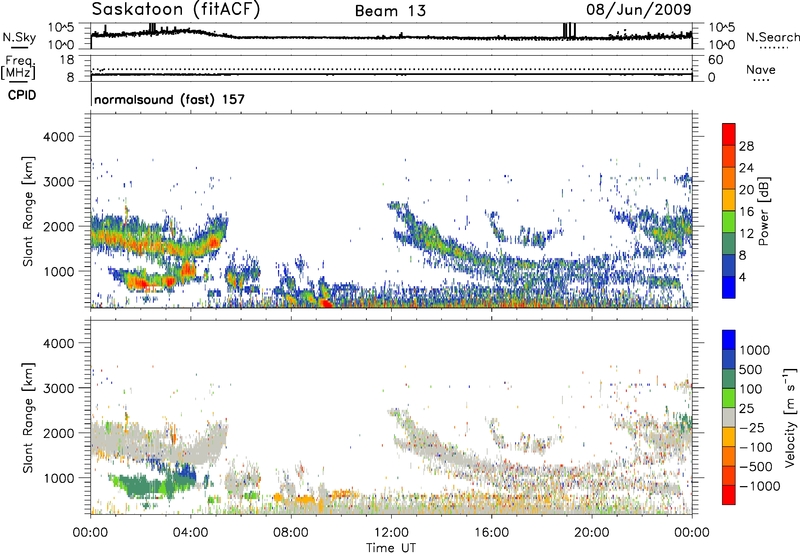Click the "60" Nave axis tick
800x554 pixels.
pos(715,60)
